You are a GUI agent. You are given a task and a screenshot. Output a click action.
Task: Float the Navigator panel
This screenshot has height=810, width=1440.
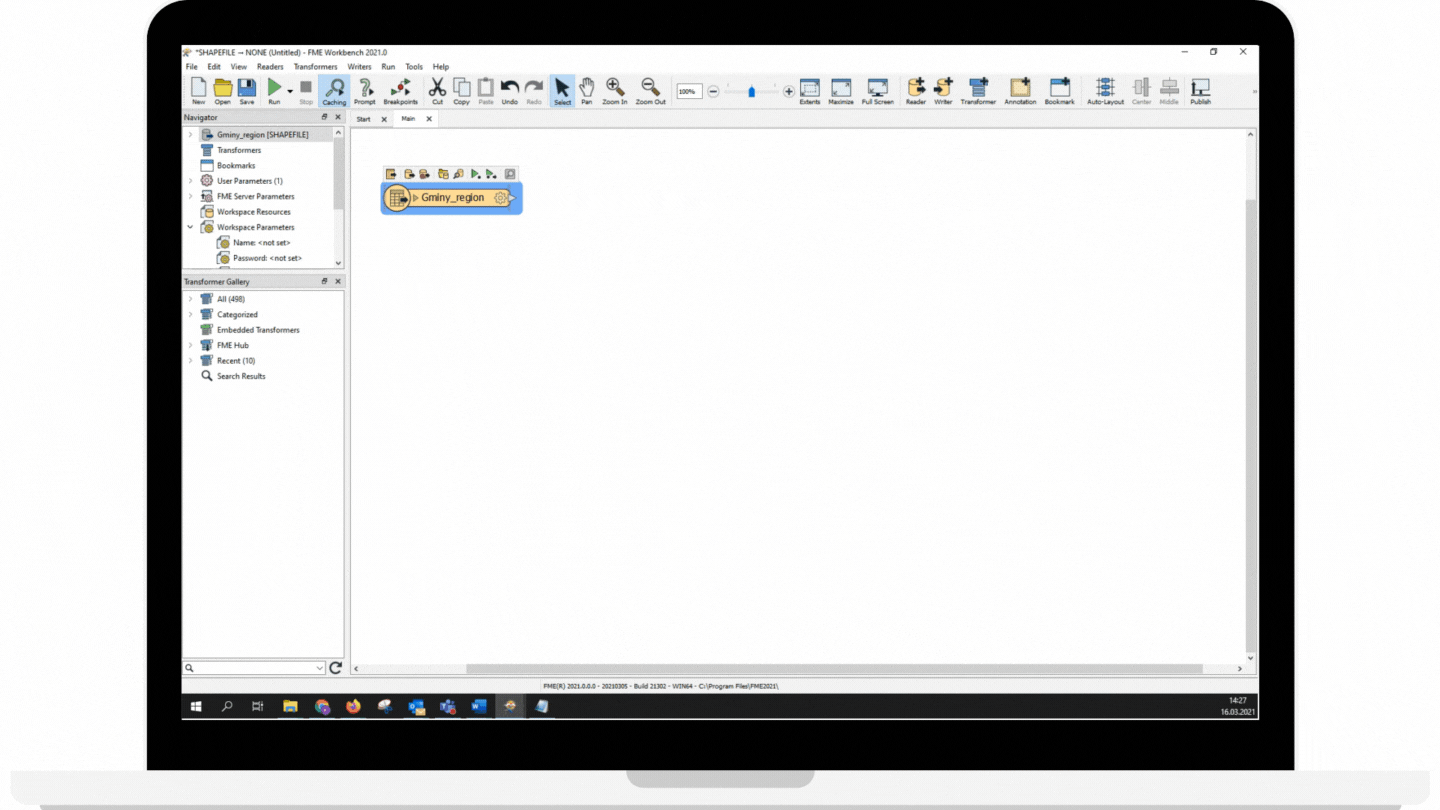pyautogui.click(x=324, y=118)
